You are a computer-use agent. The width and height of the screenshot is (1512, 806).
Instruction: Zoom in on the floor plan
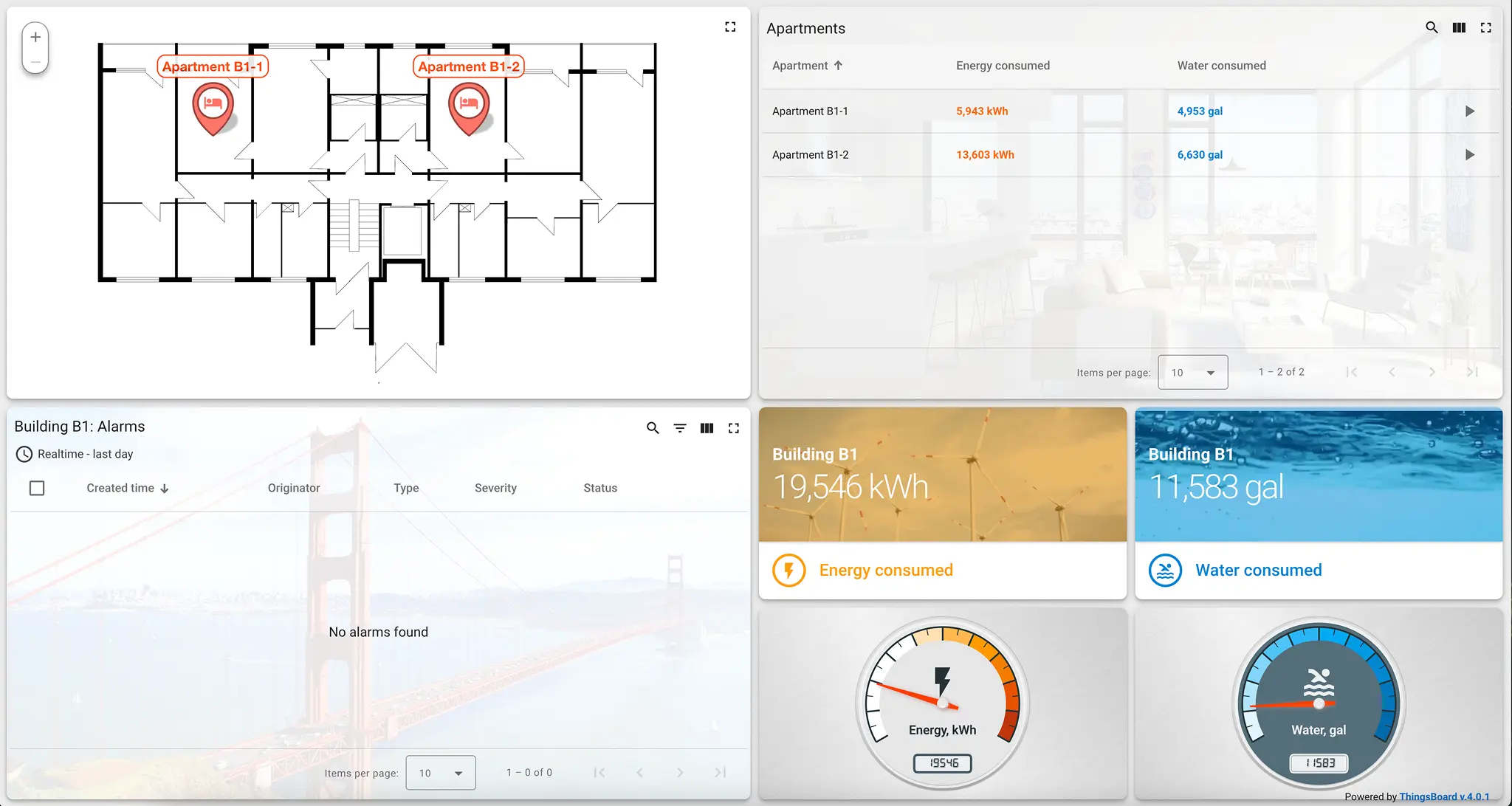tap(35, 38)
